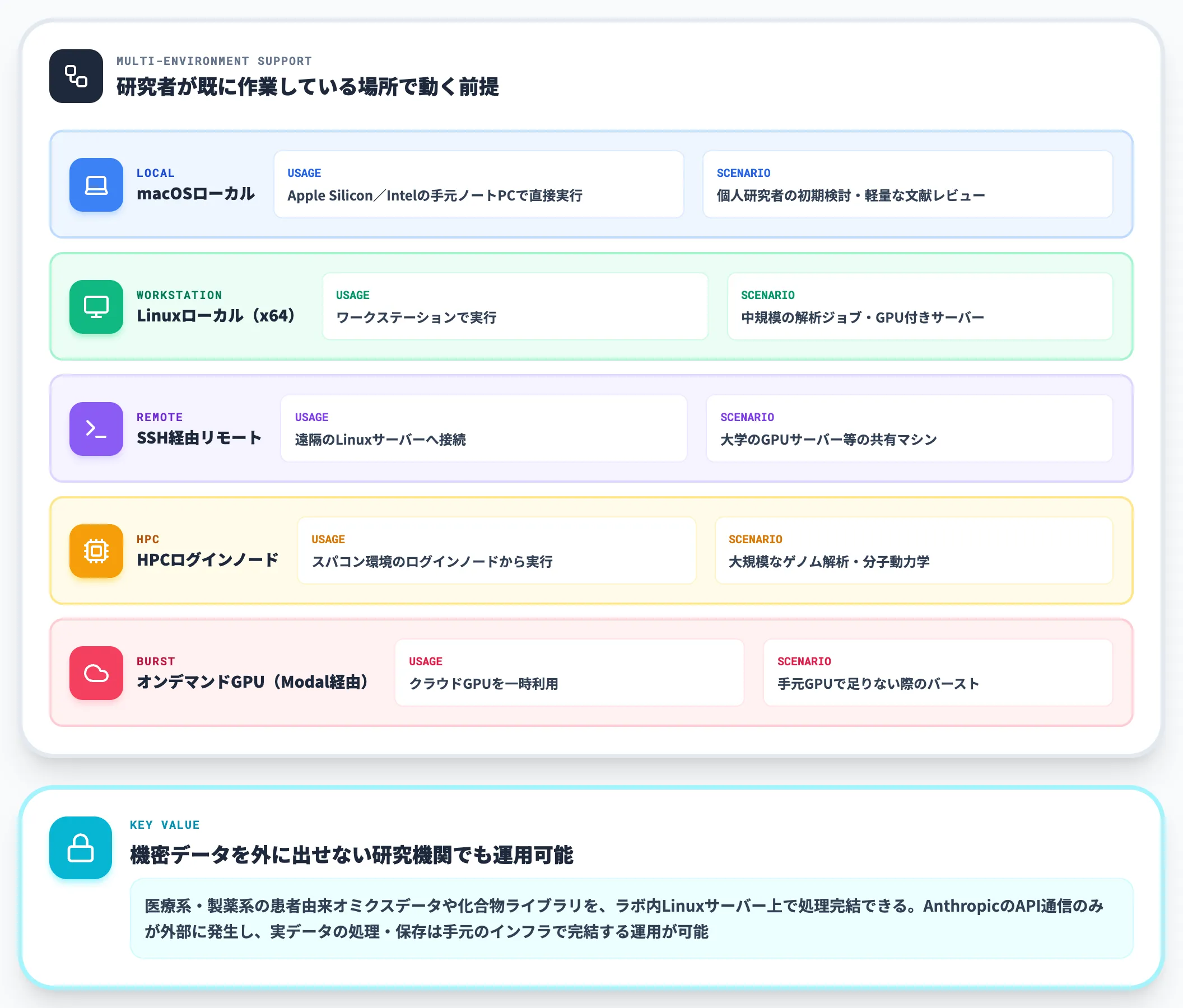Viewport: 1183px width, 1008px height.
Task: Click the blue laptop icon for macOSローカル
Action: tap(96, 184)
